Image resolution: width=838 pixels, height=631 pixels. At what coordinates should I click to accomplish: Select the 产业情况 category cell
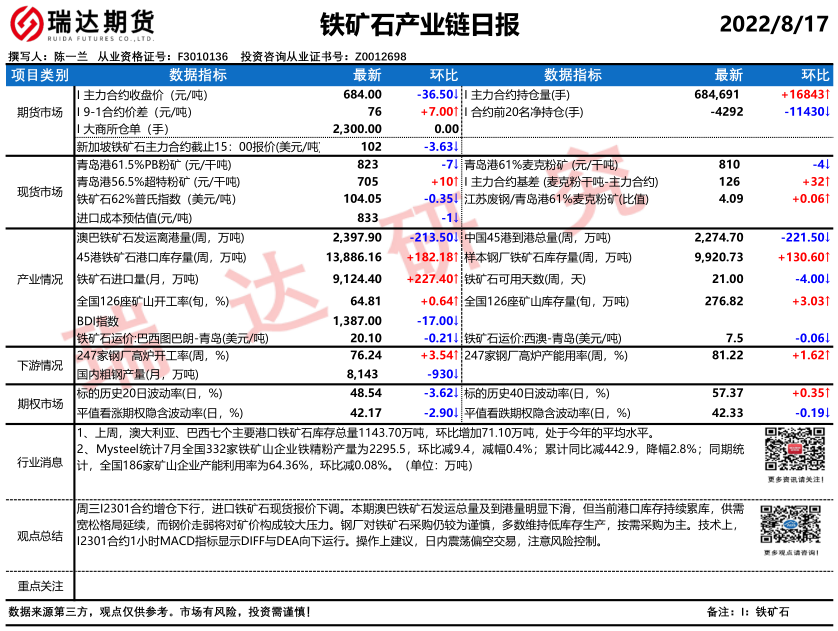click(40, 281)
